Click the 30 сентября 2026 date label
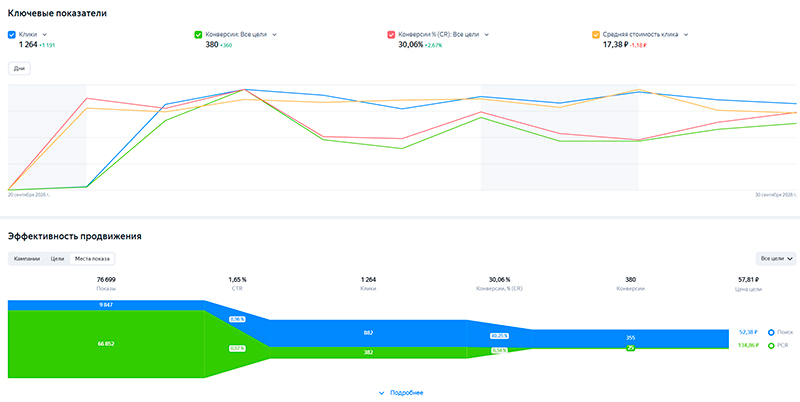This screenshot has height=402, width=800. point(776,195)
